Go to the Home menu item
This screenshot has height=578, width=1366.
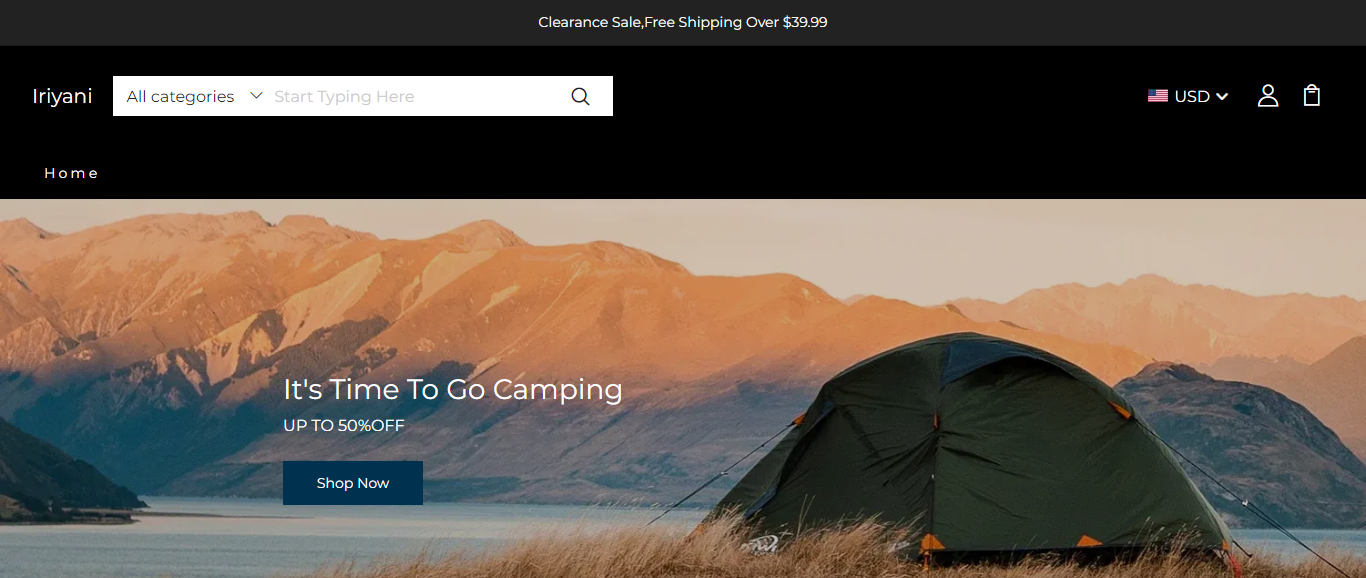pyautogui.click(x=71, y=173)
